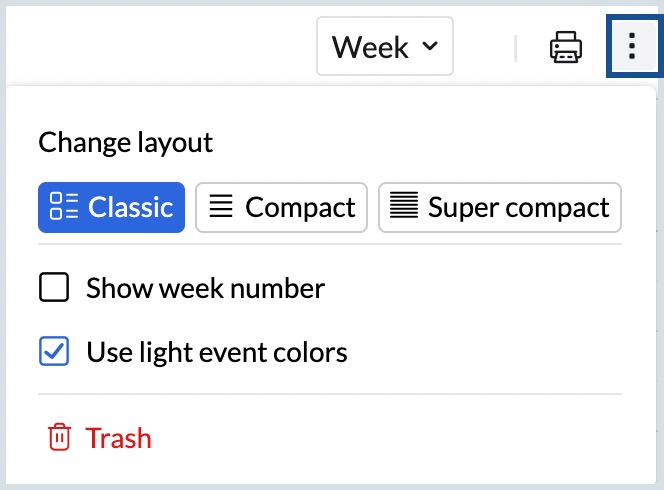Click the Super compact dense-lines icon
664x490 pixels.
click(x=403, y=207)
